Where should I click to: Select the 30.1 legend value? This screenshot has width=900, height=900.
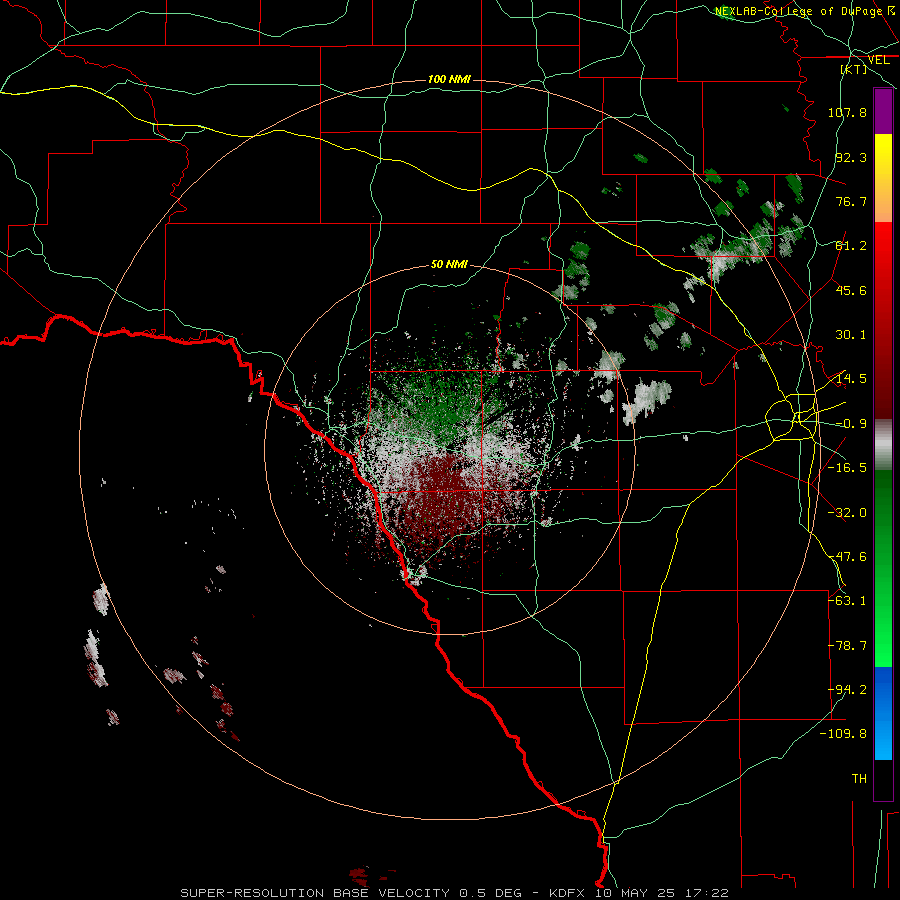click(851, 335)
